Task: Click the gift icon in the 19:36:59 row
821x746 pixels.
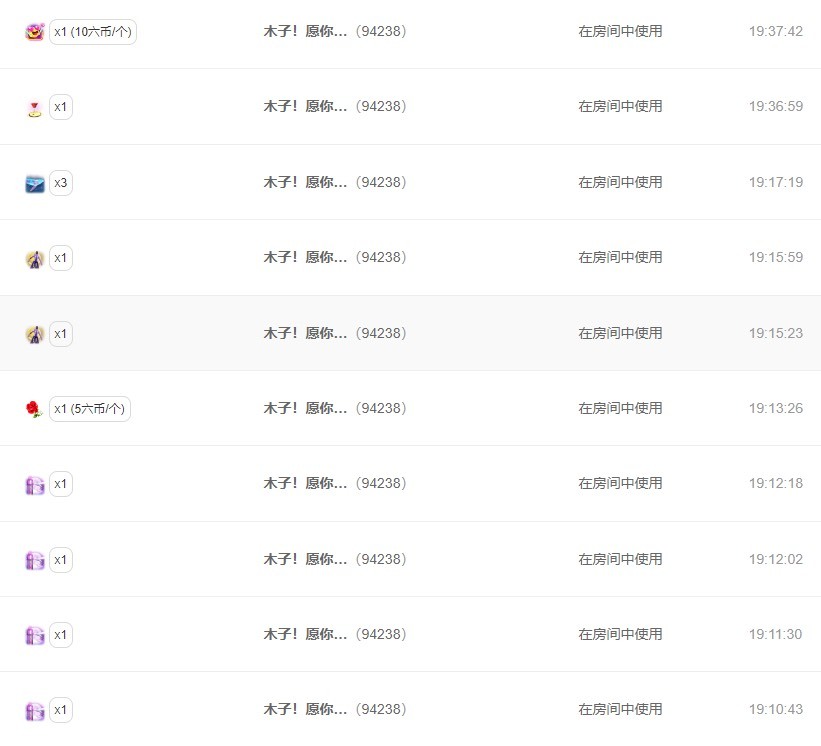Action: click(x=35, y=109)
